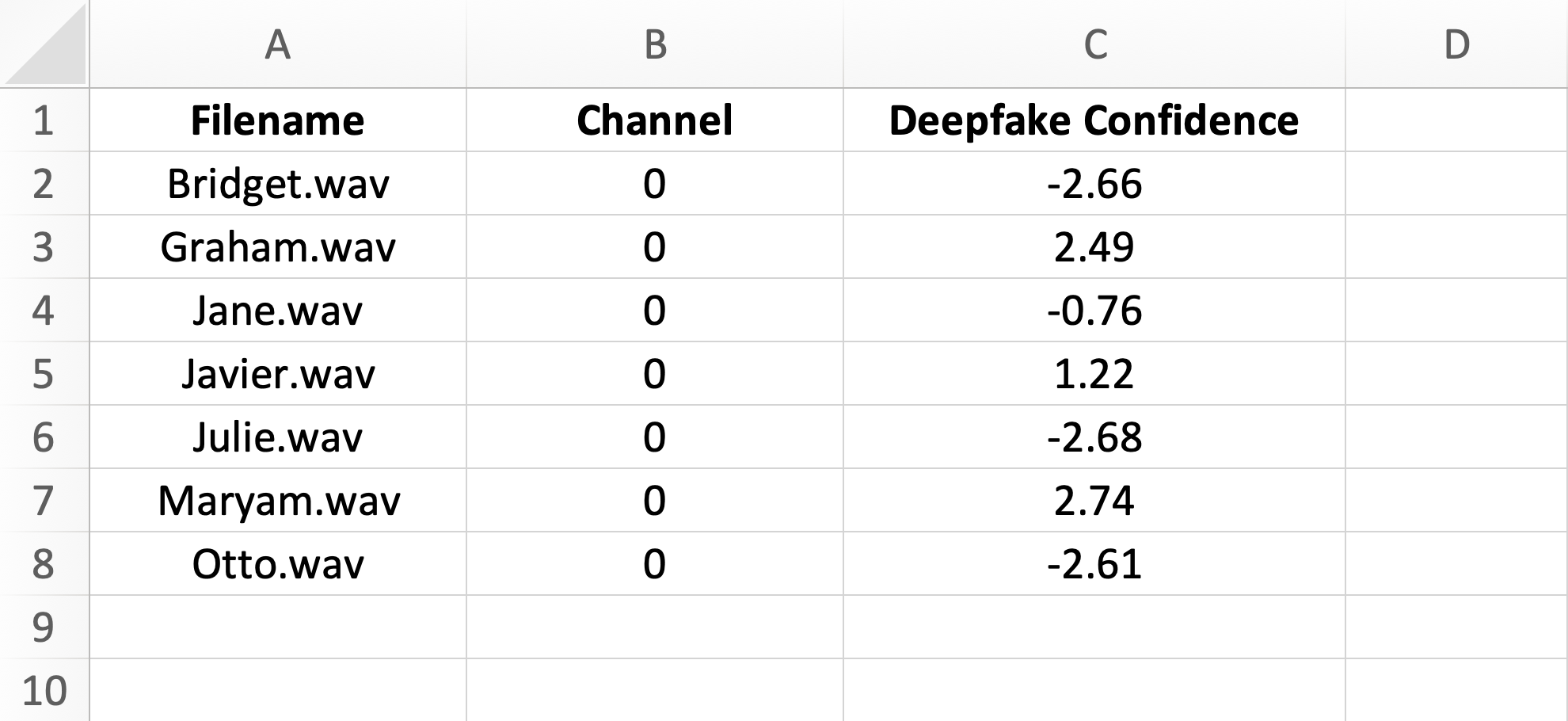Select the Channel value for Javier.wav
This screenshot has height=721, width=1568.
coord(655,373)
